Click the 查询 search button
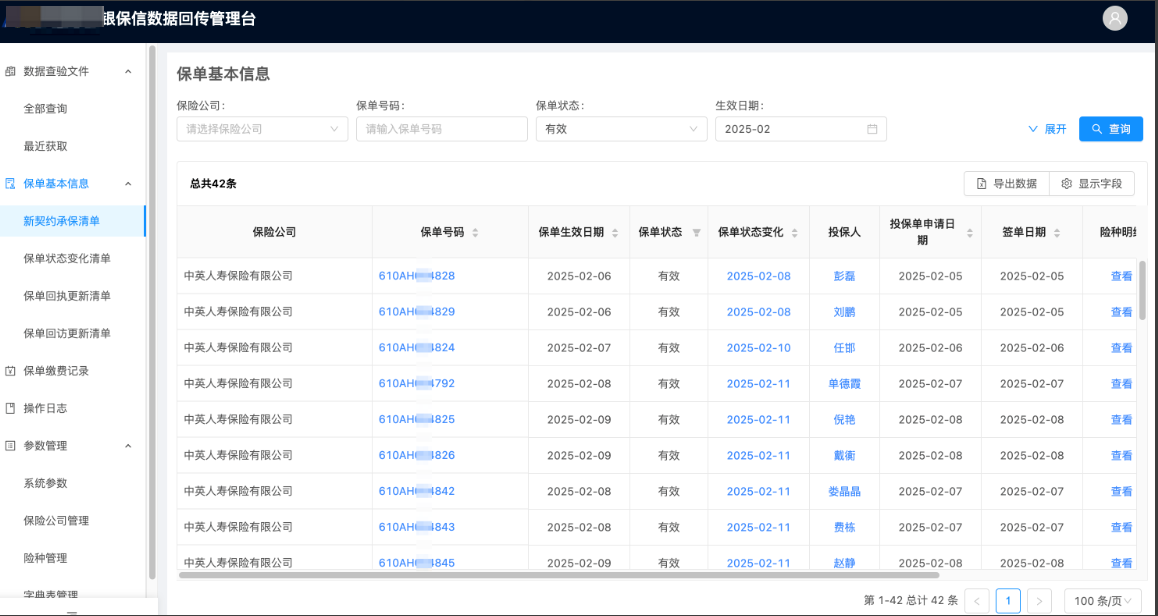1158x616 pixels. point(1111,129)
